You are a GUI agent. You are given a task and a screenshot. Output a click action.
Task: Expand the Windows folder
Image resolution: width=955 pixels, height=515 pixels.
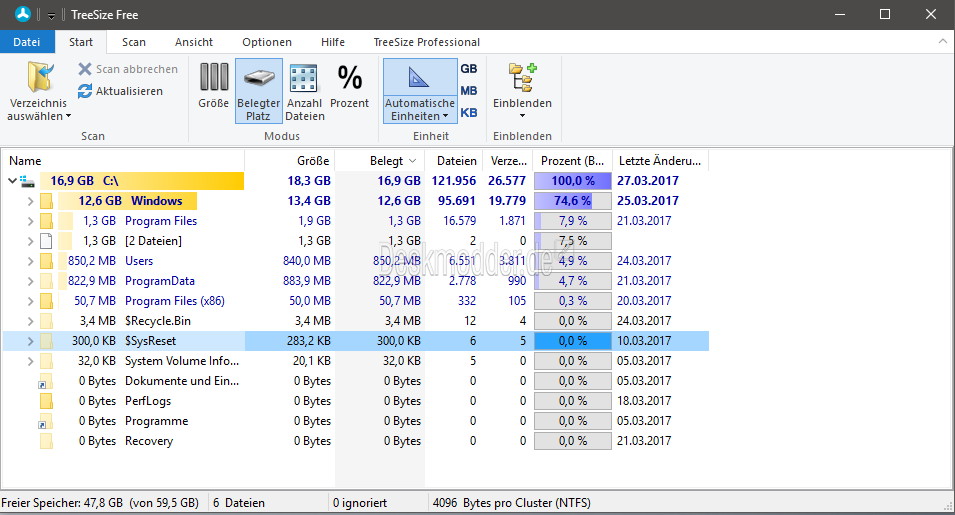(30, 201)
